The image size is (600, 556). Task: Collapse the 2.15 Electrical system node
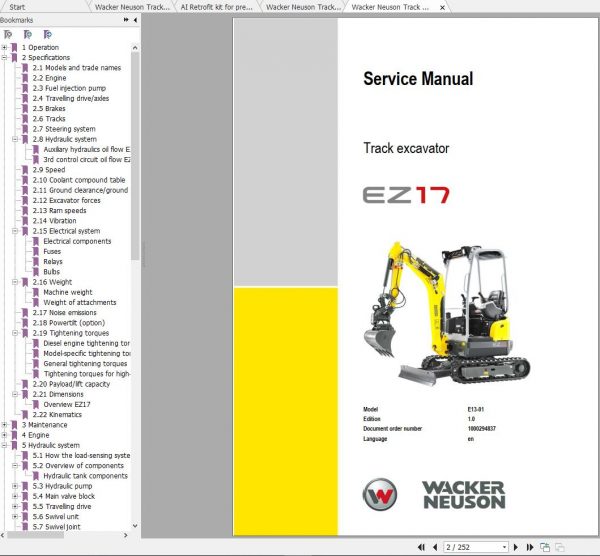coord(15,231)
